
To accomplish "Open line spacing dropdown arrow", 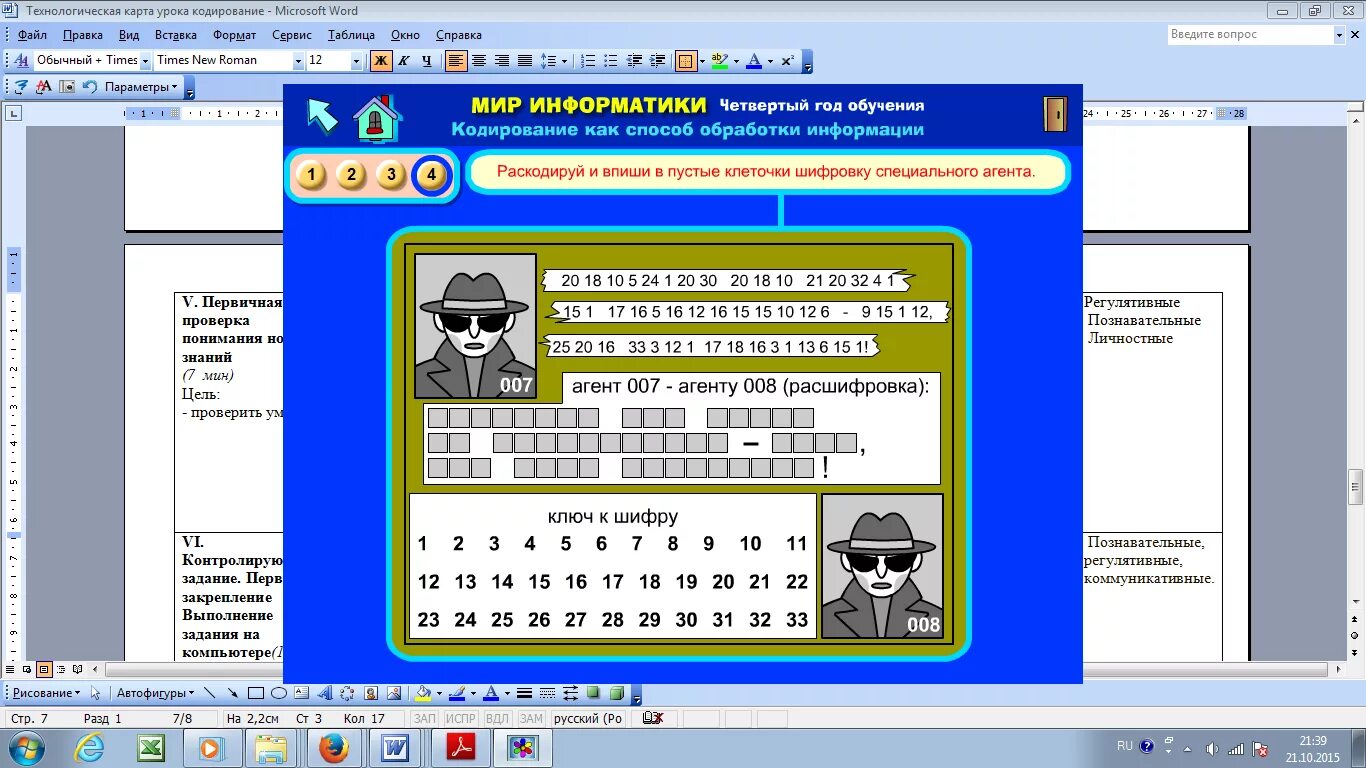I will point(564,61).
